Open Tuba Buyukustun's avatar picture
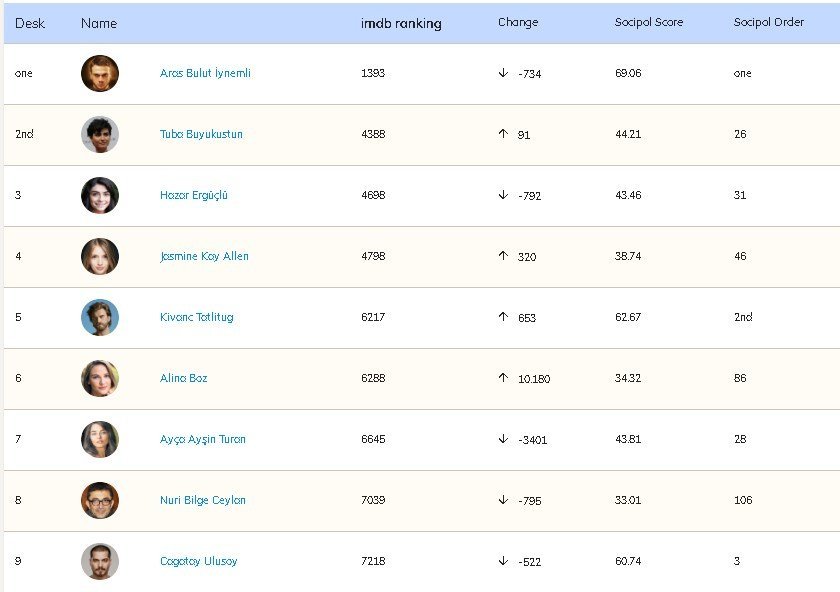Viewport: 840px width, 592px height. click(100, 134)
